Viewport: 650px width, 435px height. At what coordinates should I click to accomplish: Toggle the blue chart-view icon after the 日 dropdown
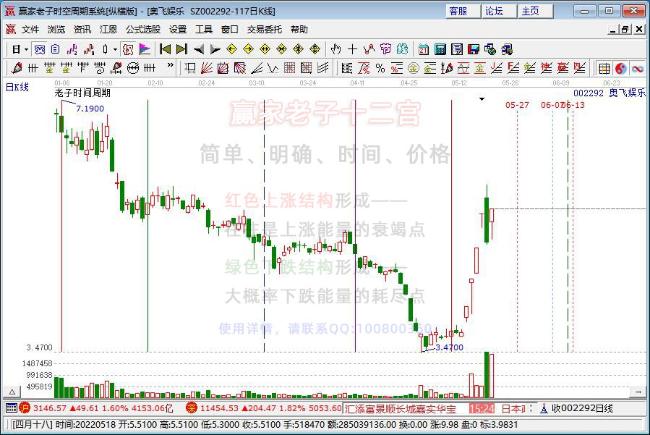[x=40, y=49]
